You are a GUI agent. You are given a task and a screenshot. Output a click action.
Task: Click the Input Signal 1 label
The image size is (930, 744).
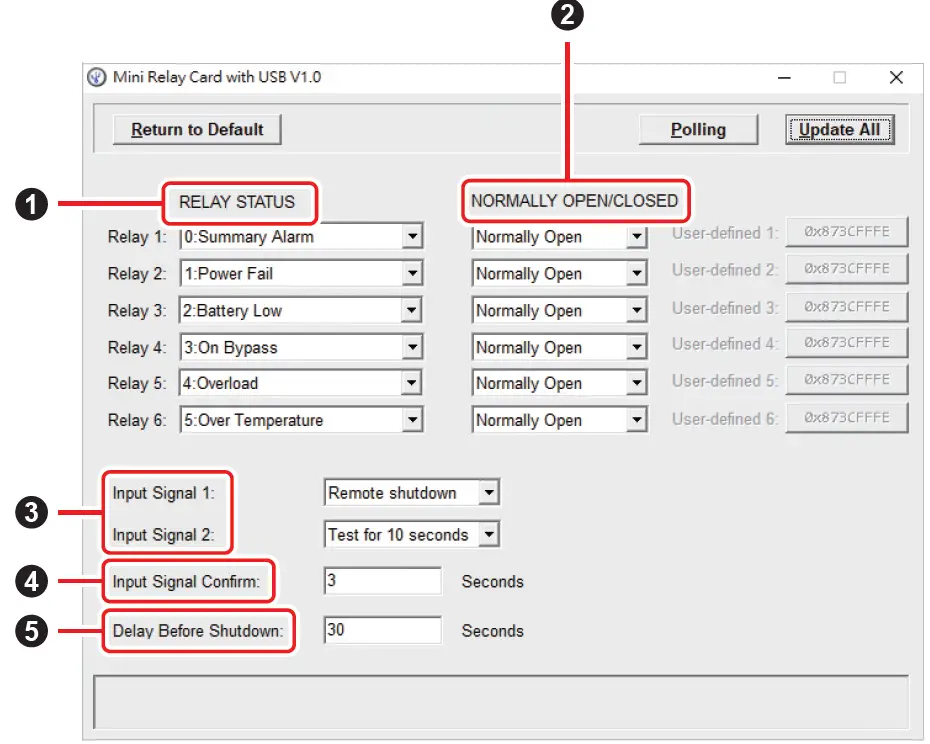(x=164, y=493)
